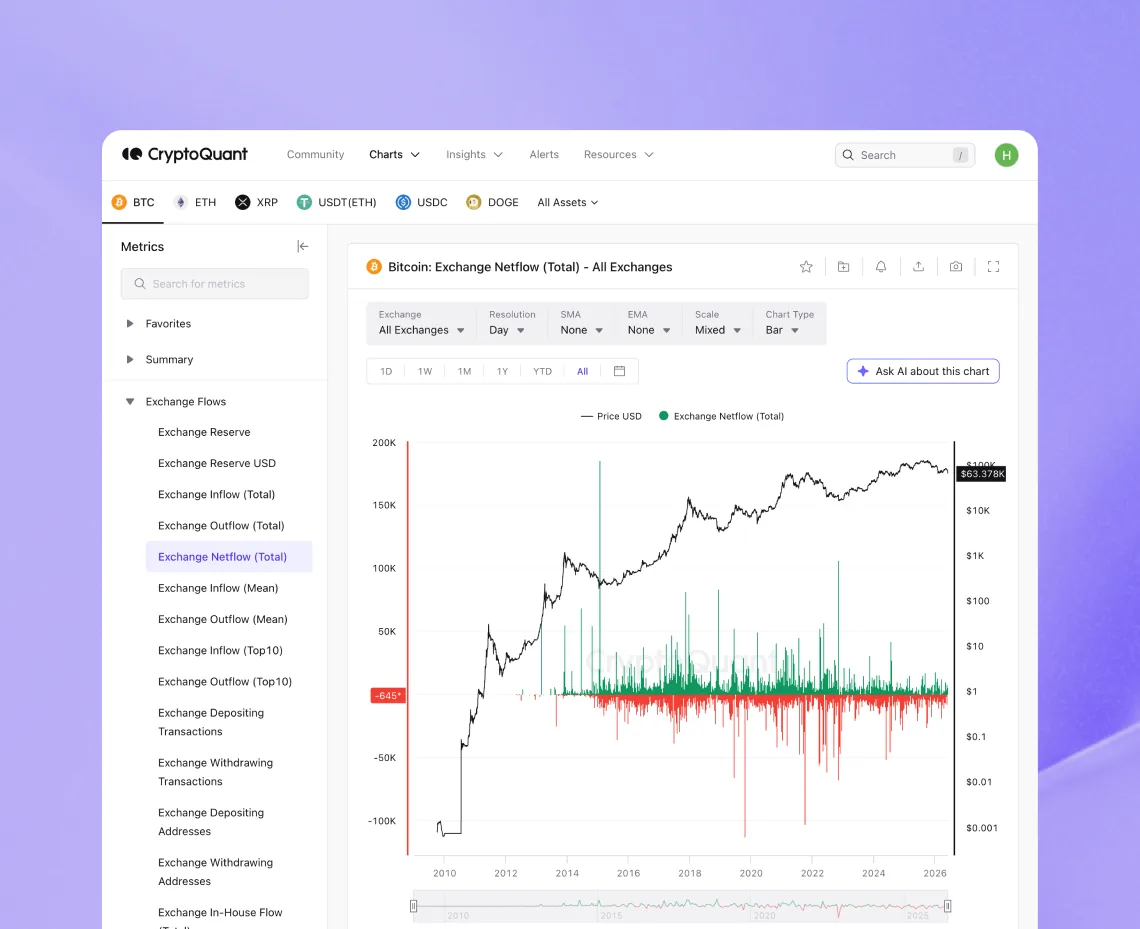Open the Resolution dropdown
1140x929 pixels.
pos(511,323)
